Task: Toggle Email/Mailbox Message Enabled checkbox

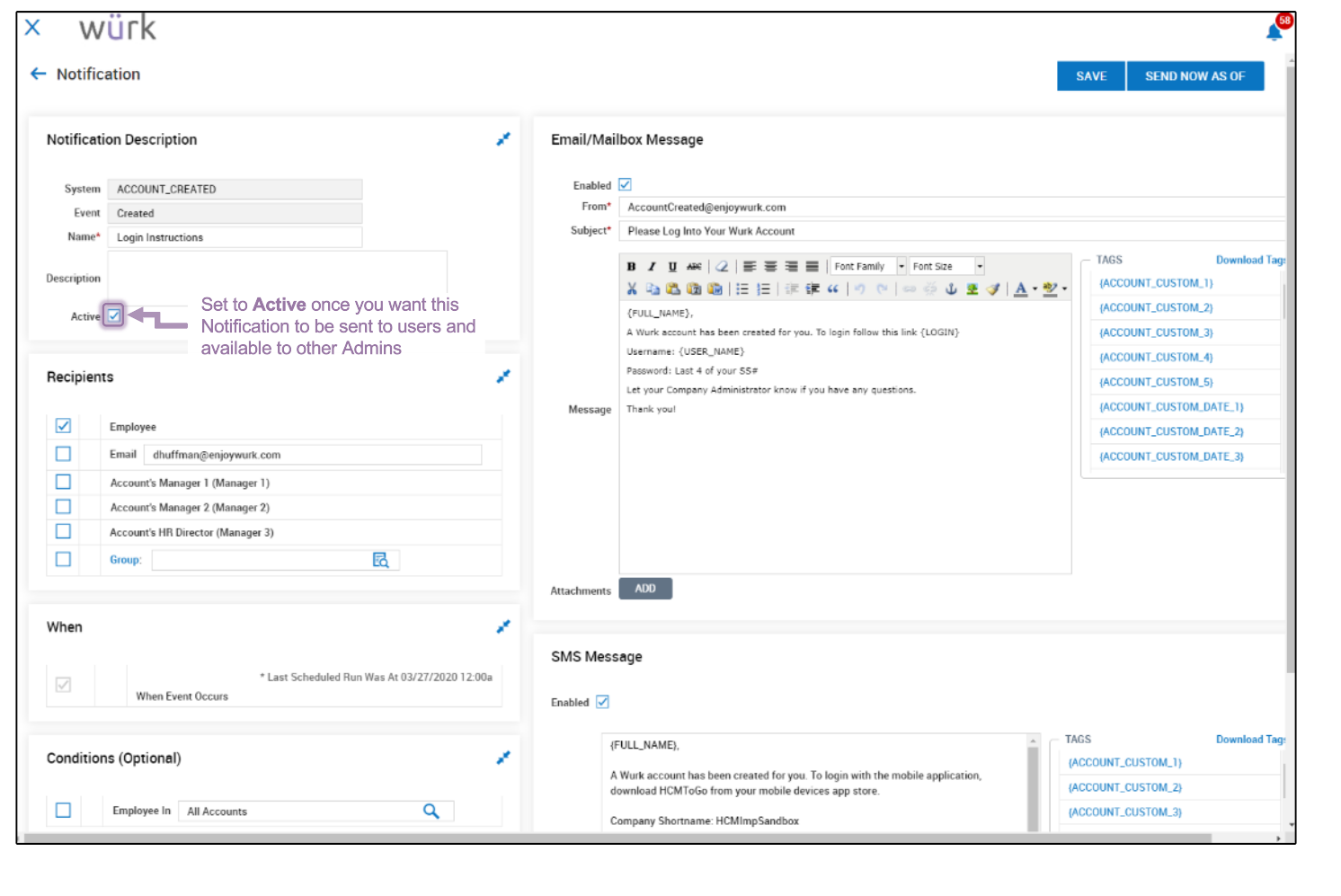Action: 625,184
